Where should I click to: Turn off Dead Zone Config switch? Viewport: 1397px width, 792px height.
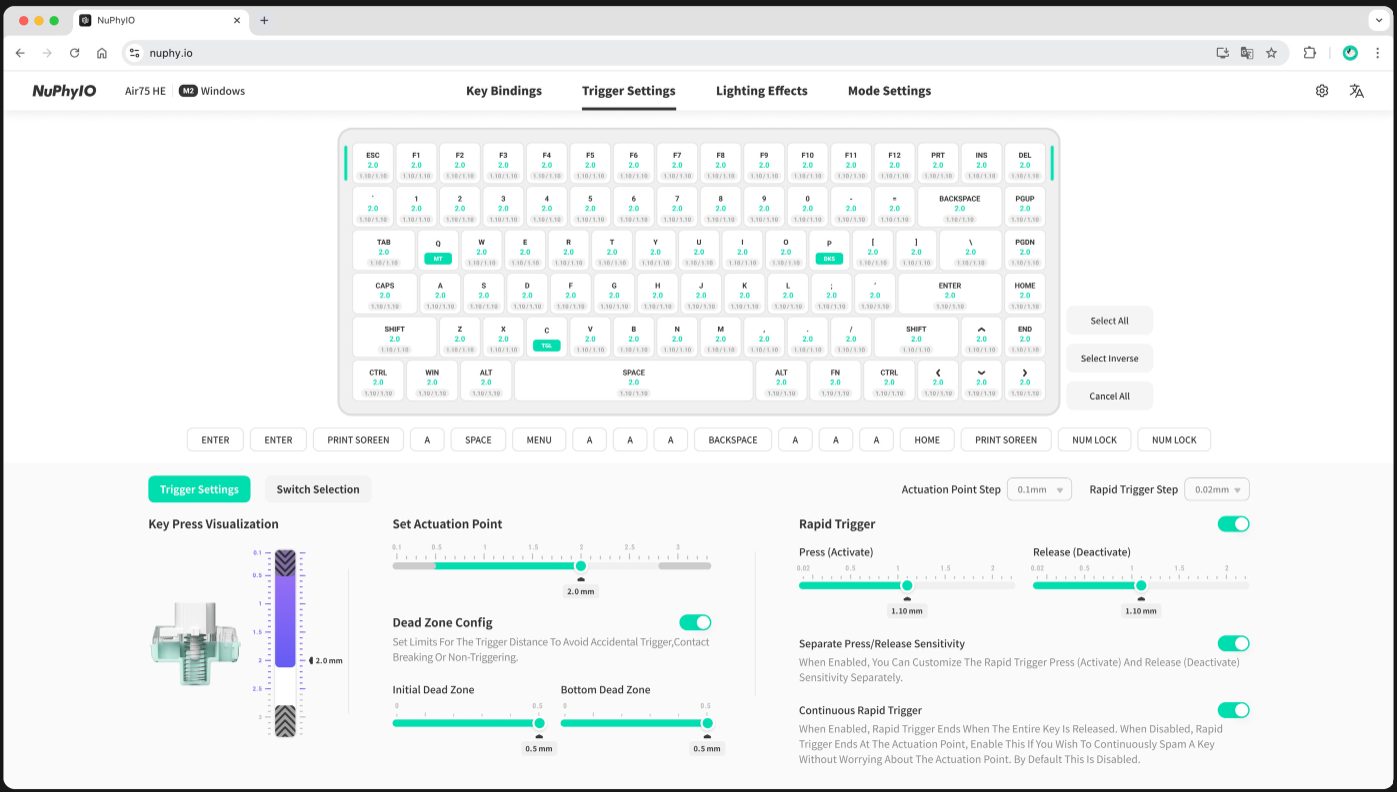coord(695,622)
